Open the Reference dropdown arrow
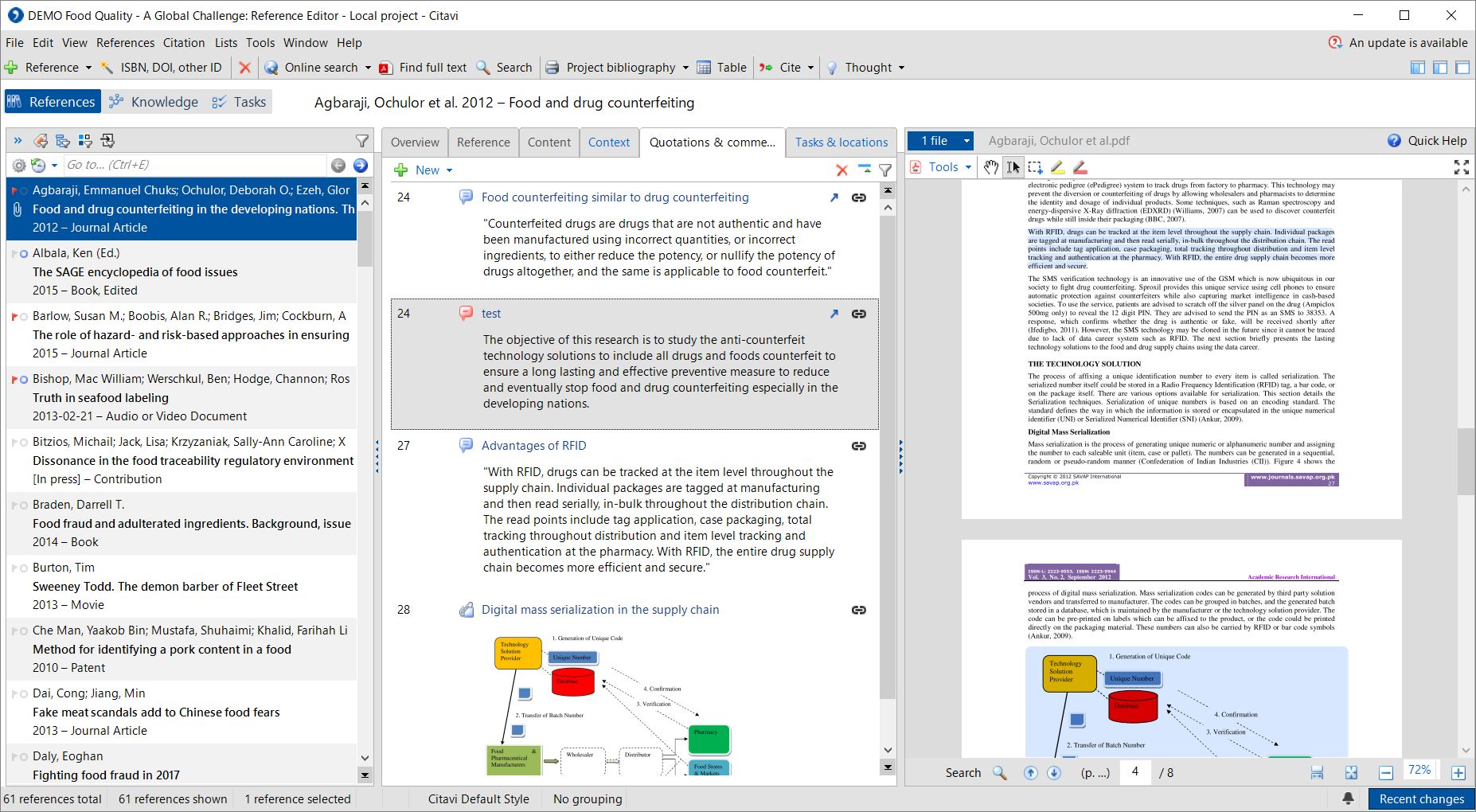This screenshot has height=812, width=1476. 88,68
